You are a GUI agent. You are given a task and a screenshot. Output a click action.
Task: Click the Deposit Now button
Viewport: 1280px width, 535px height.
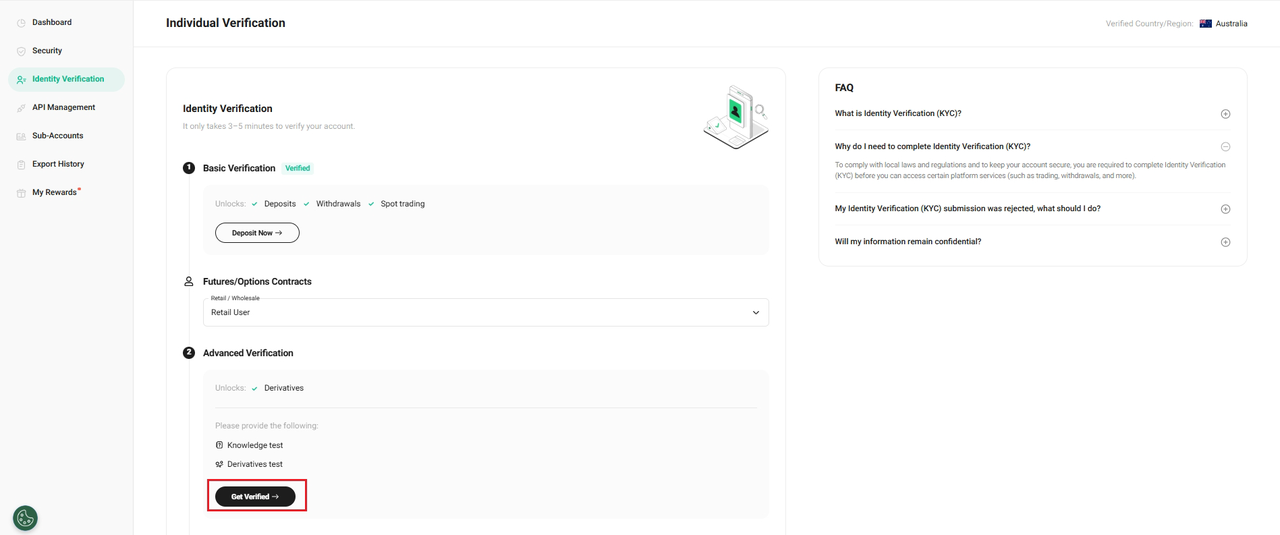tap(257, 233)
